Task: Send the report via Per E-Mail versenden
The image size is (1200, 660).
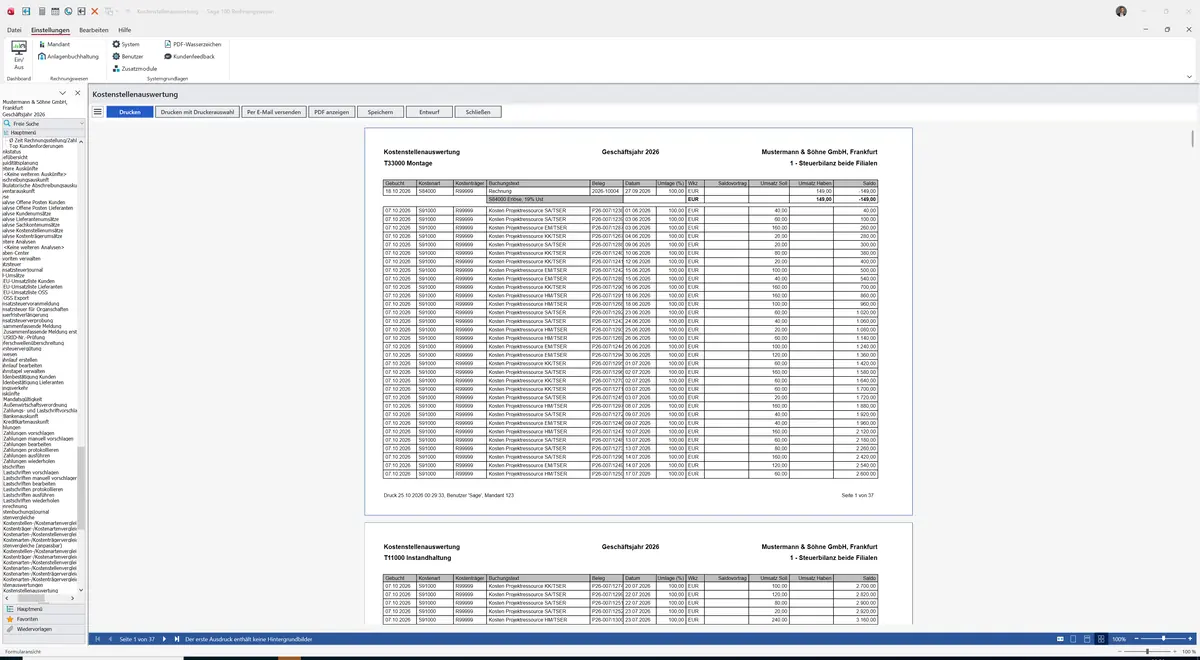Action: [273, 112]
